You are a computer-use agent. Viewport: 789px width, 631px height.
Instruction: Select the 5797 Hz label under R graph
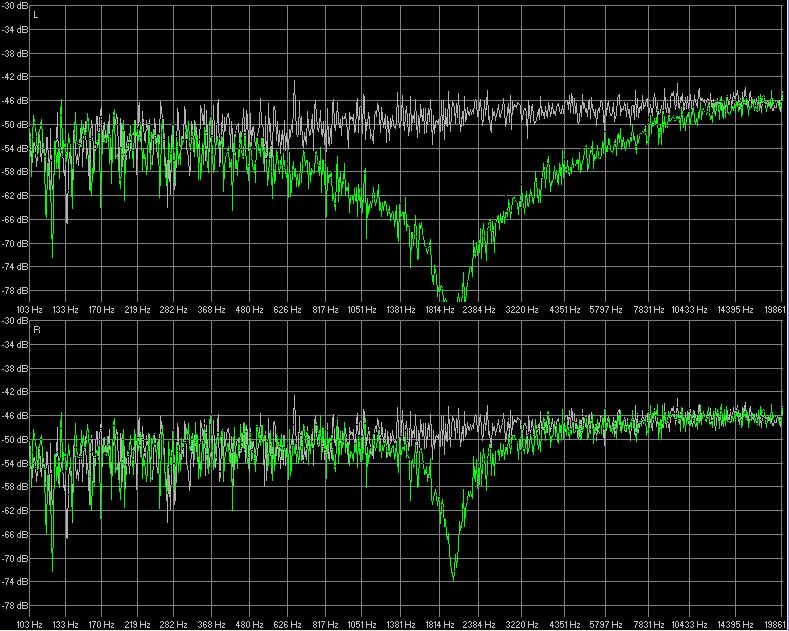[x=606, y=625]
